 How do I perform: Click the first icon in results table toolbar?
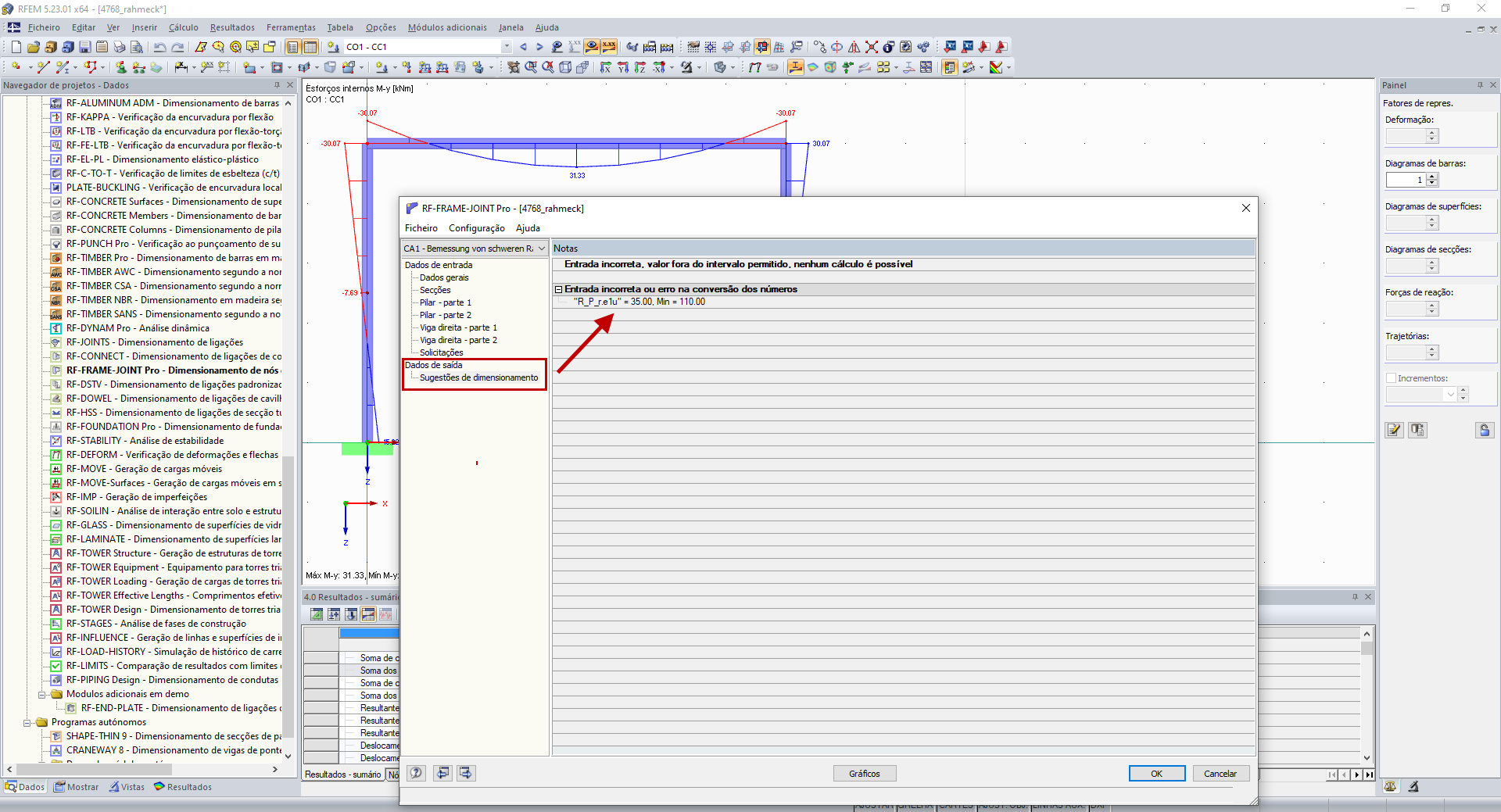tap(317, 614)
